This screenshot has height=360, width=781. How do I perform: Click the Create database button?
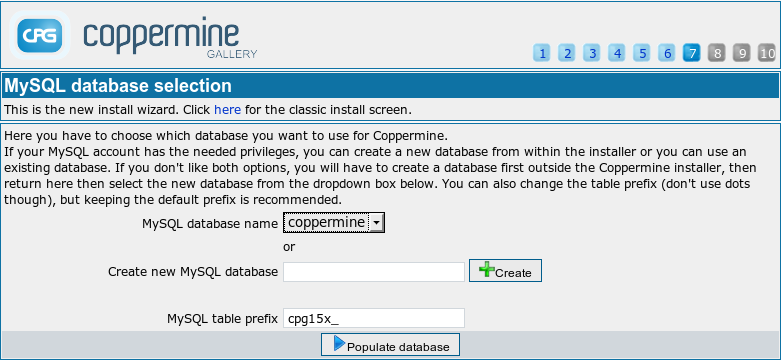click(x=505, y=271)
